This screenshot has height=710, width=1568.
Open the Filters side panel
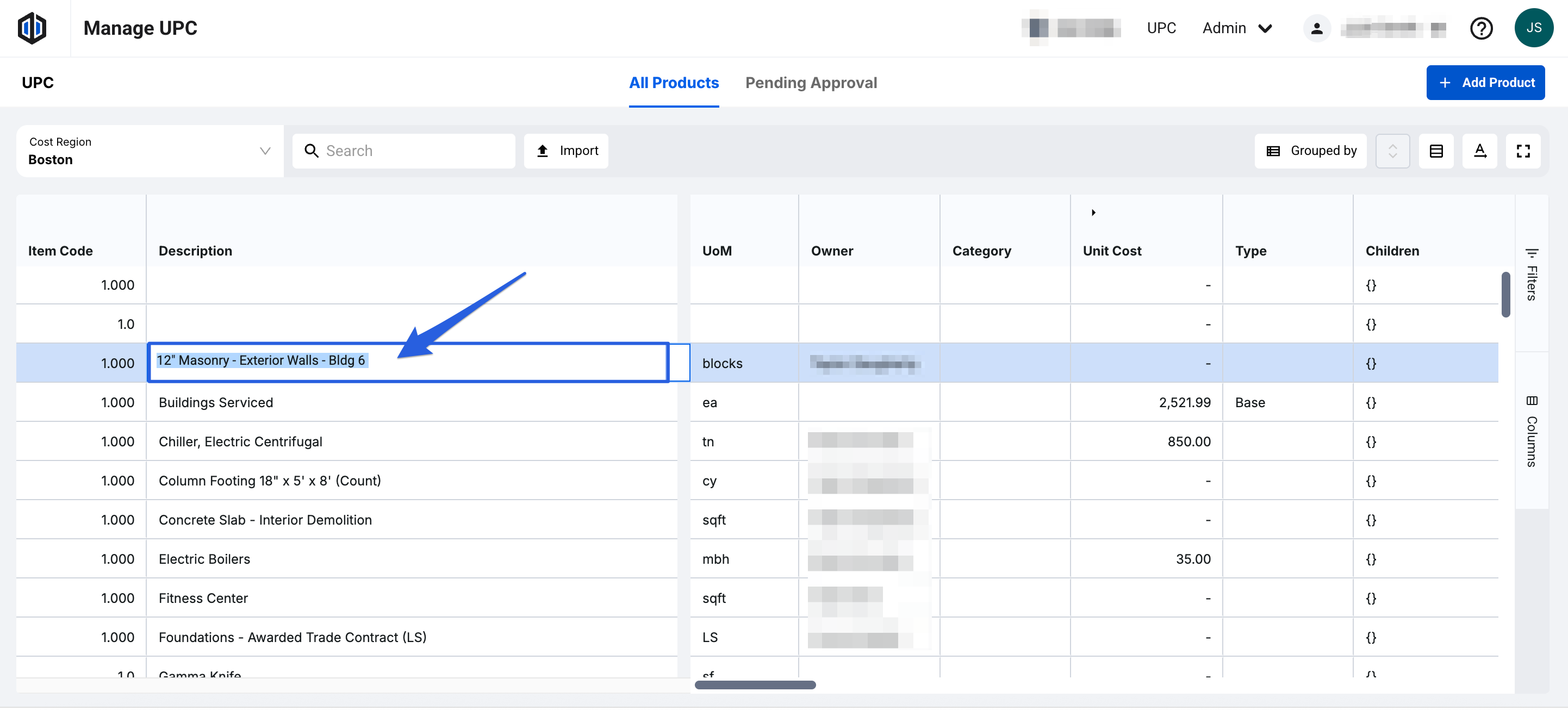pos(1532,274)
